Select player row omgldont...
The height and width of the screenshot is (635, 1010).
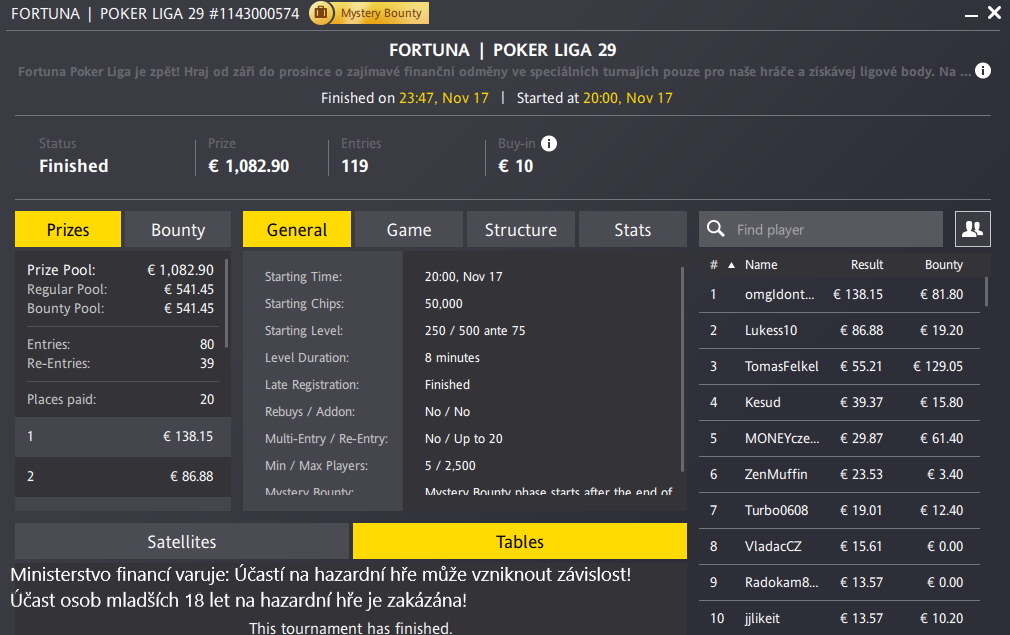[x=839, y=294]
